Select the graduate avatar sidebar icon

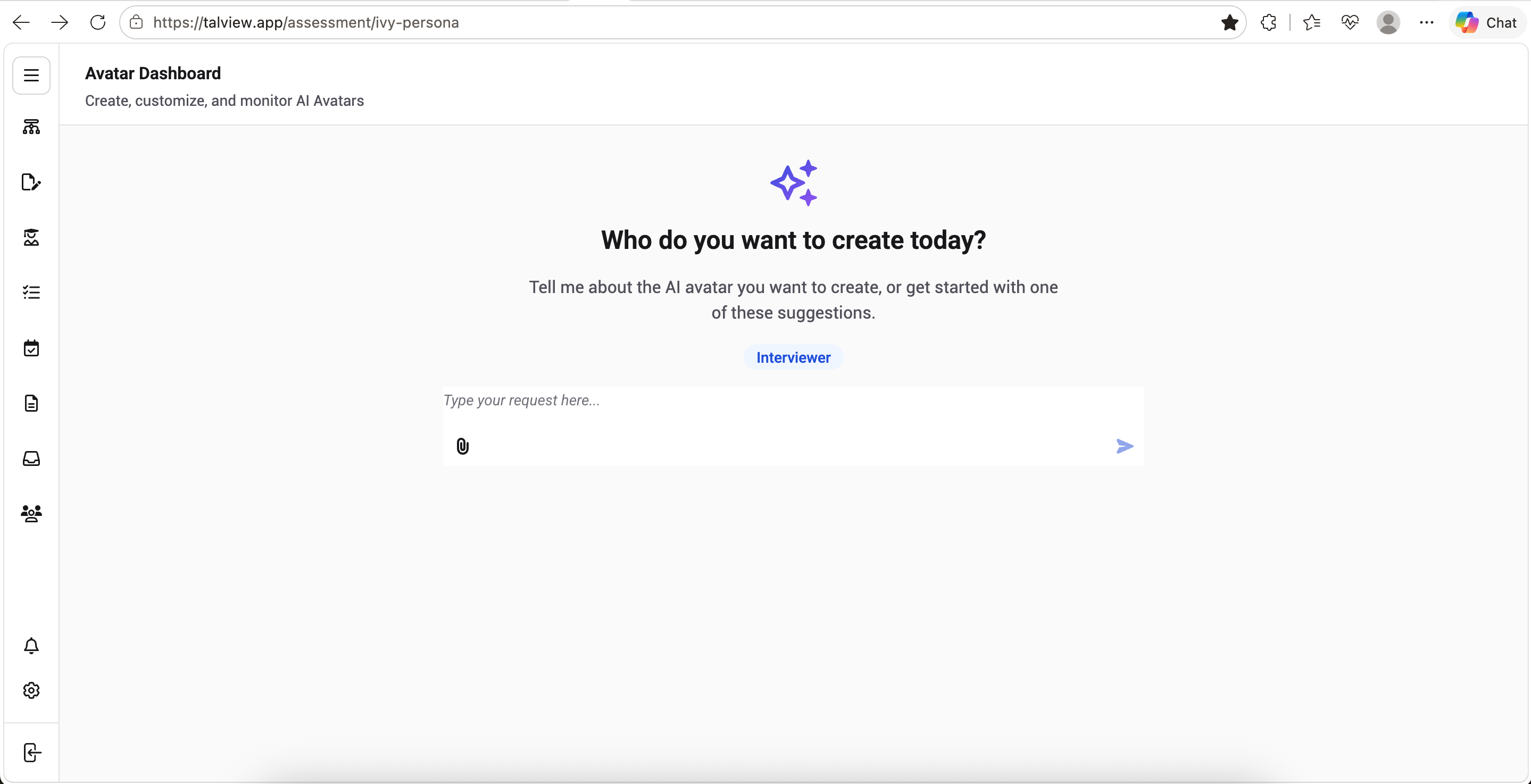[x=31, y=237]
